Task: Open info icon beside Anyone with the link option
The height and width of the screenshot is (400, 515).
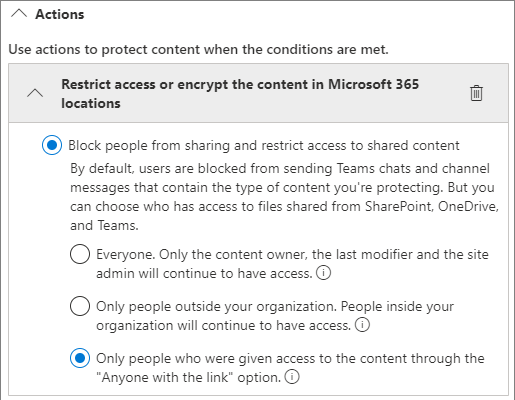Action: coord(292,377)
